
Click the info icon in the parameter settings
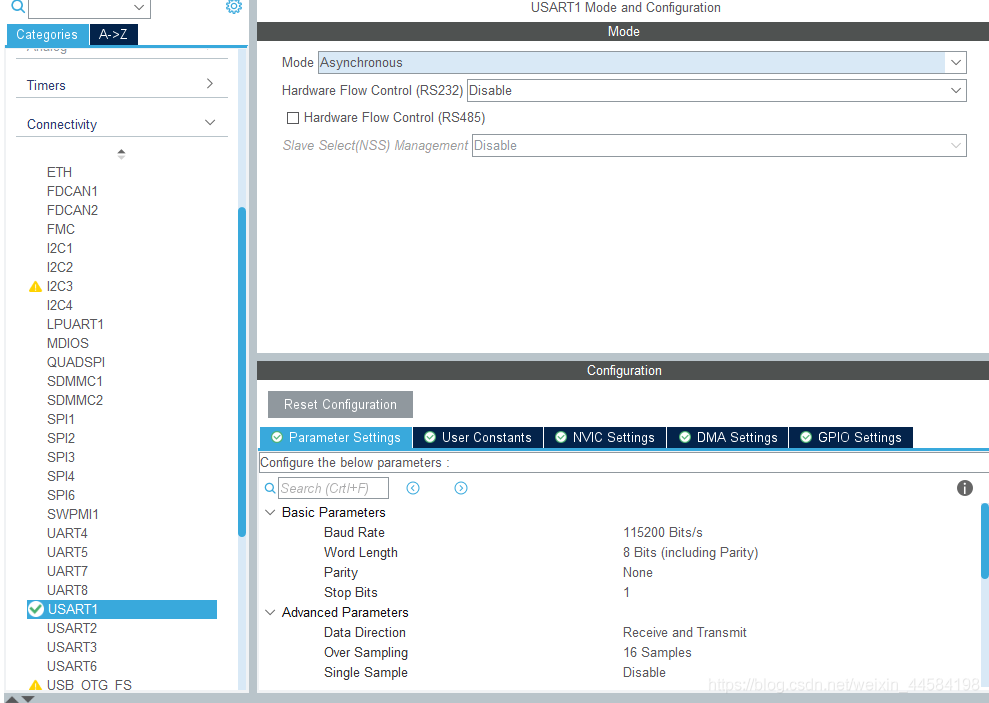pos(964,488)
